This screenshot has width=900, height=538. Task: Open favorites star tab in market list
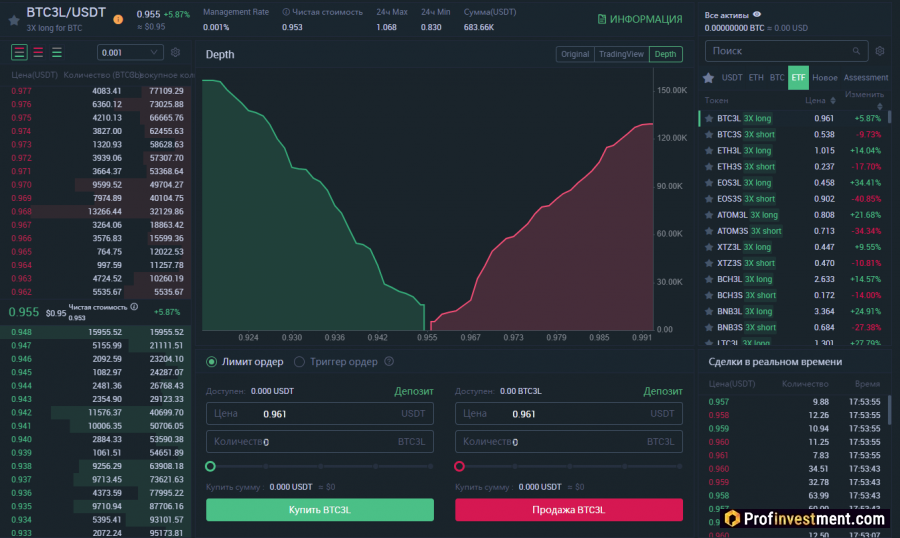[x=708, y=78]
